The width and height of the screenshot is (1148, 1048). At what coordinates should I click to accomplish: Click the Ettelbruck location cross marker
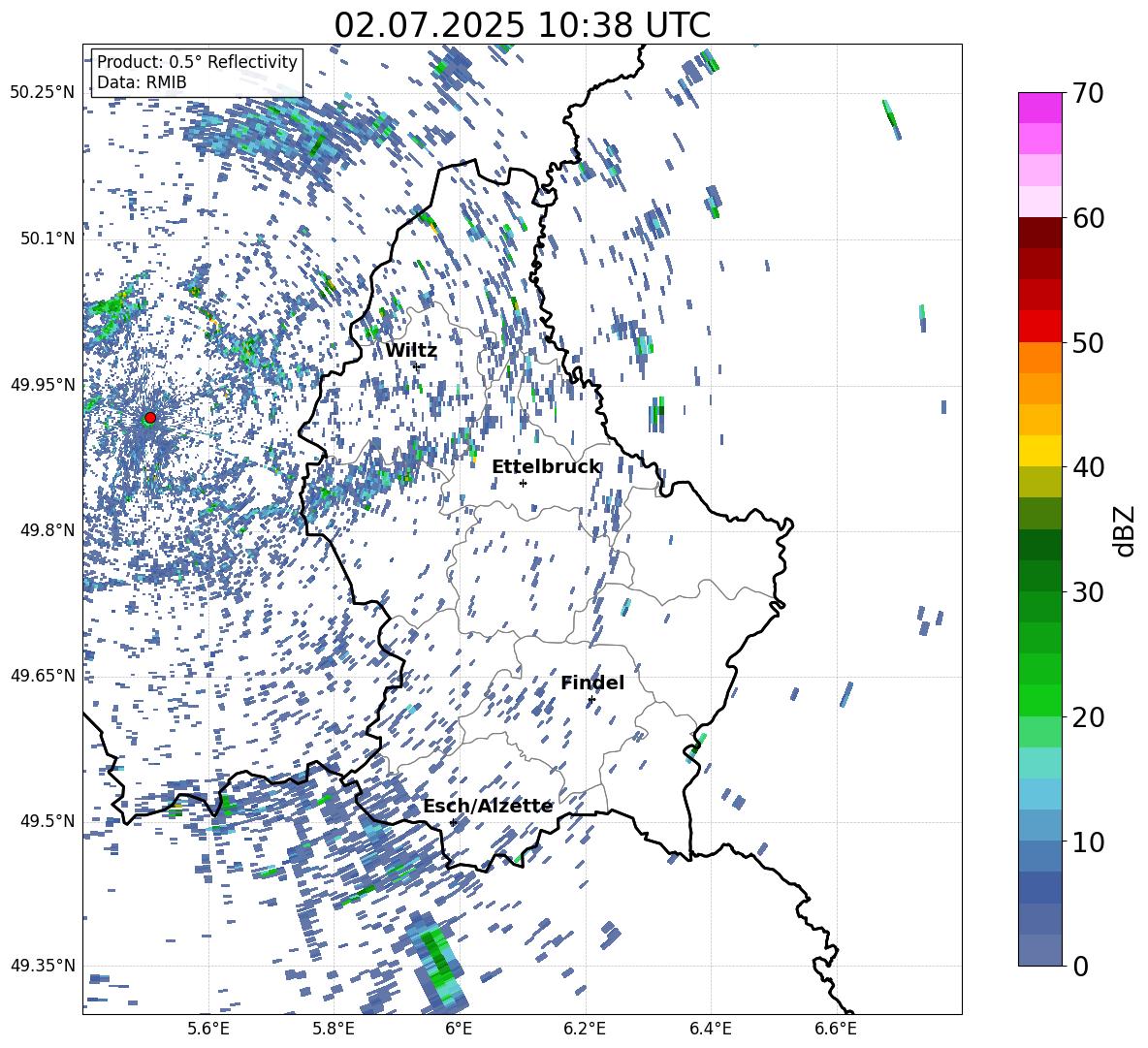523,483
